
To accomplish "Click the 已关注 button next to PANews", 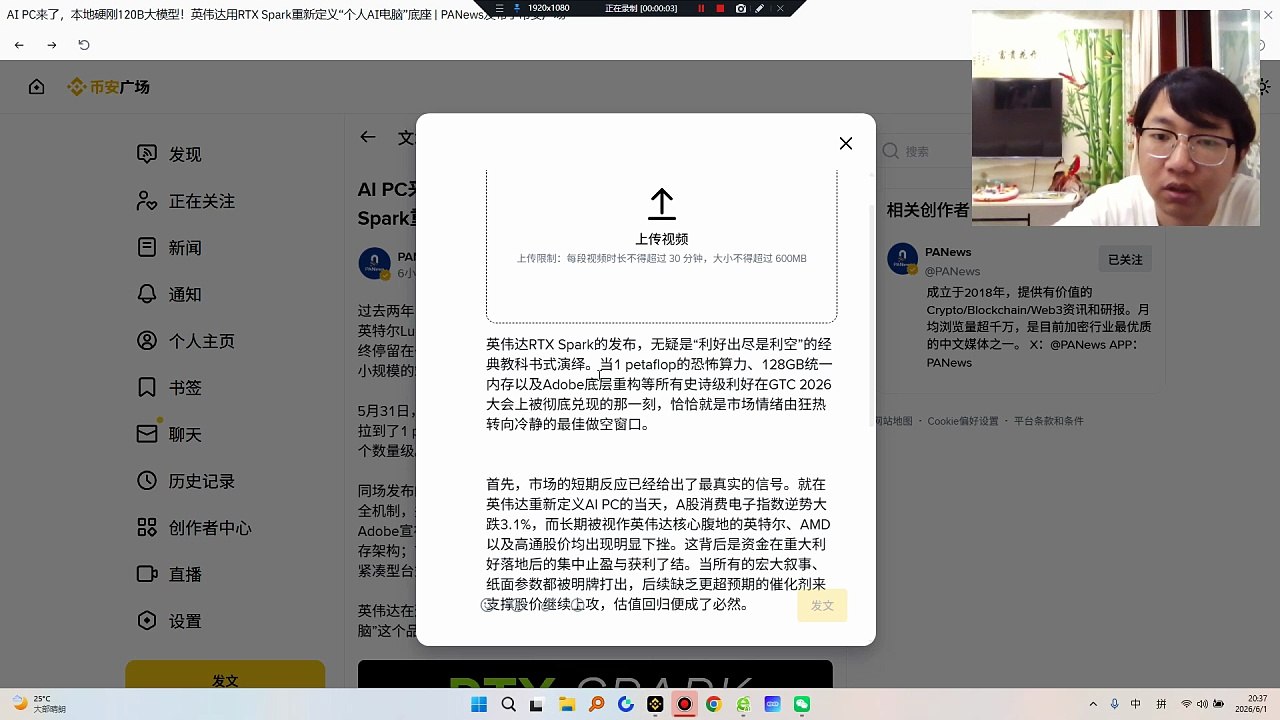I will pyautogui.click(x=1125, y=259).
